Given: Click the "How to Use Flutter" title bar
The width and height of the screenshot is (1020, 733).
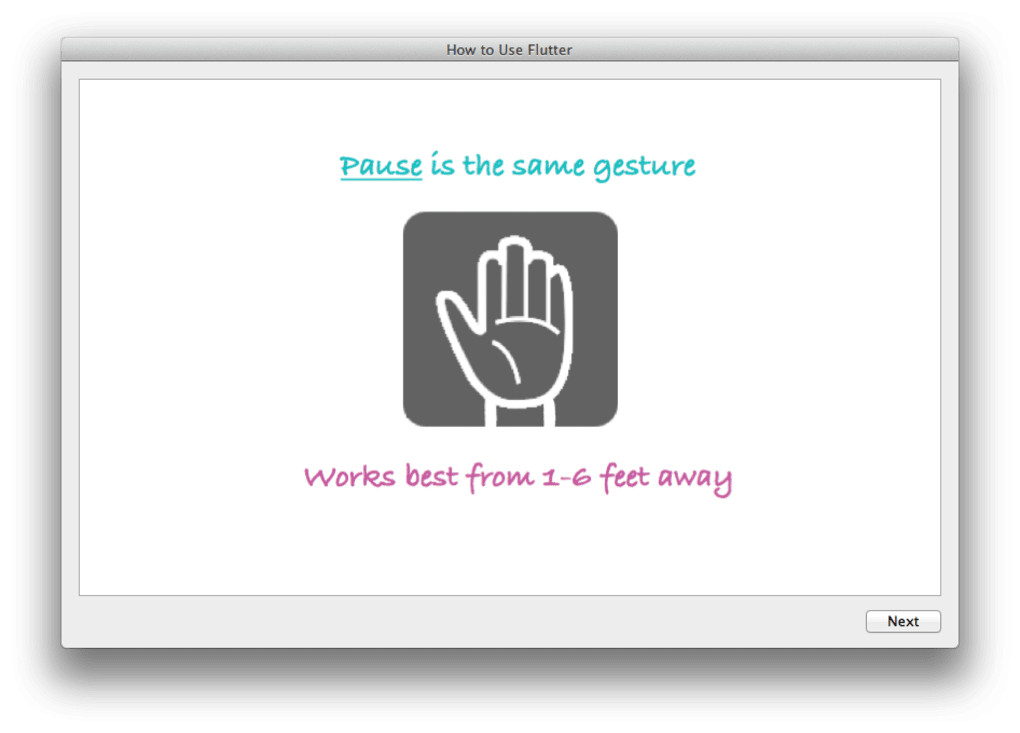Looking at the screenshot, I should [x=510, y=49].
